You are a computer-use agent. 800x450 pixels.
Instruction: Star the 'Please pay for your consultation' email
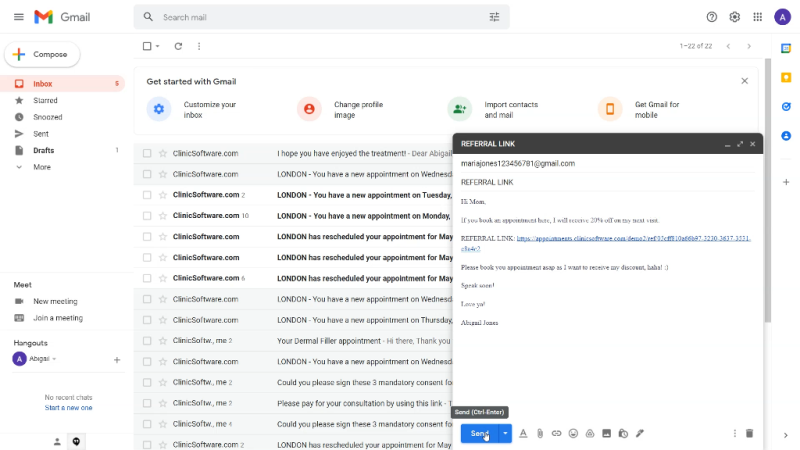tap(163, 403)
